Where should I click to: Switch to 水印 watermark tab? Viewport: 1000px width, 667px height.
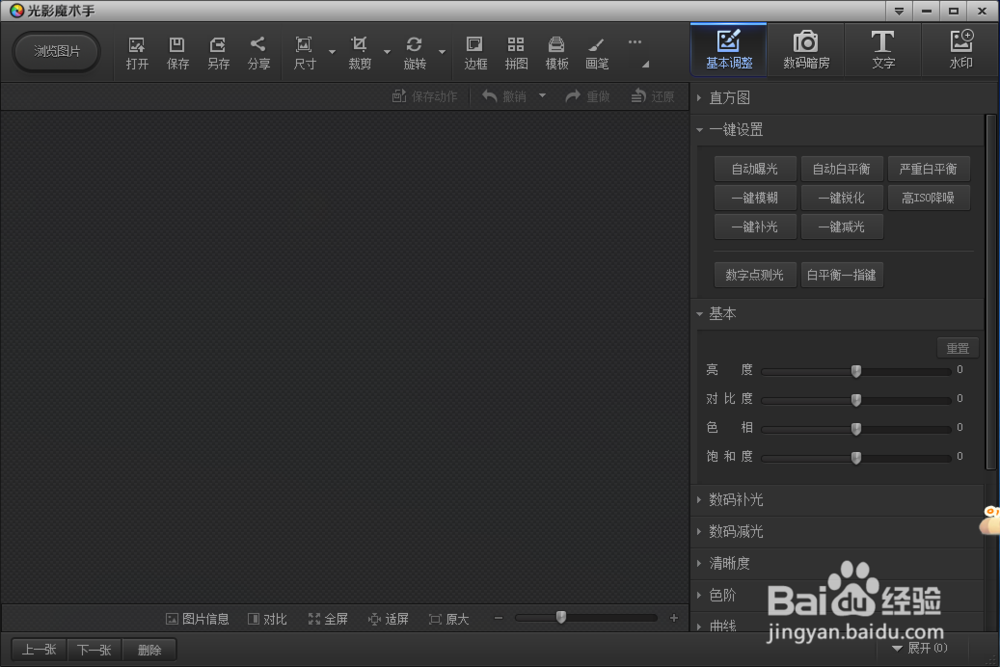[960, 50]
